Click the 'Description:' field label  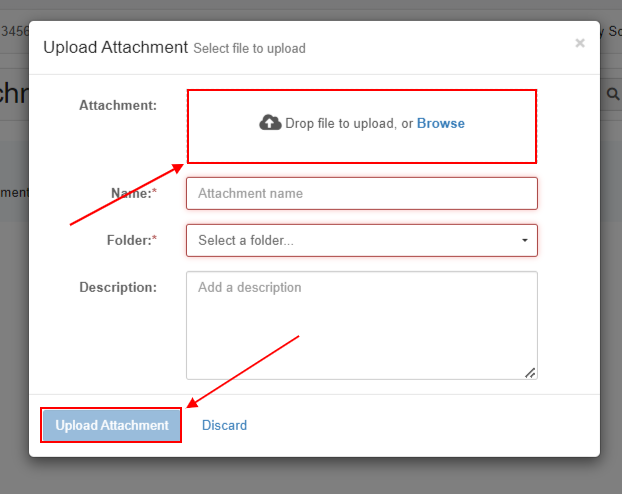(118, 287)
